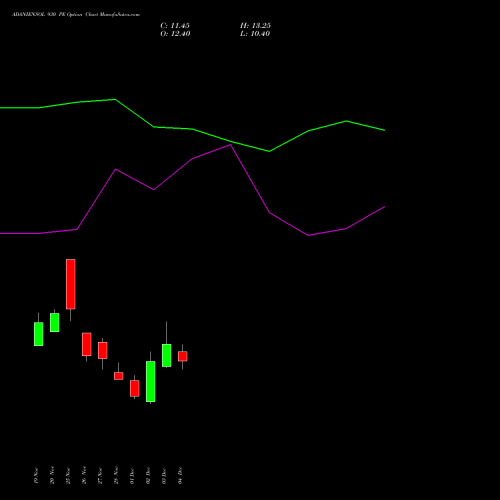Click the green candlestick for 20 Nov
500x500 pixels.
click(55, 322)
